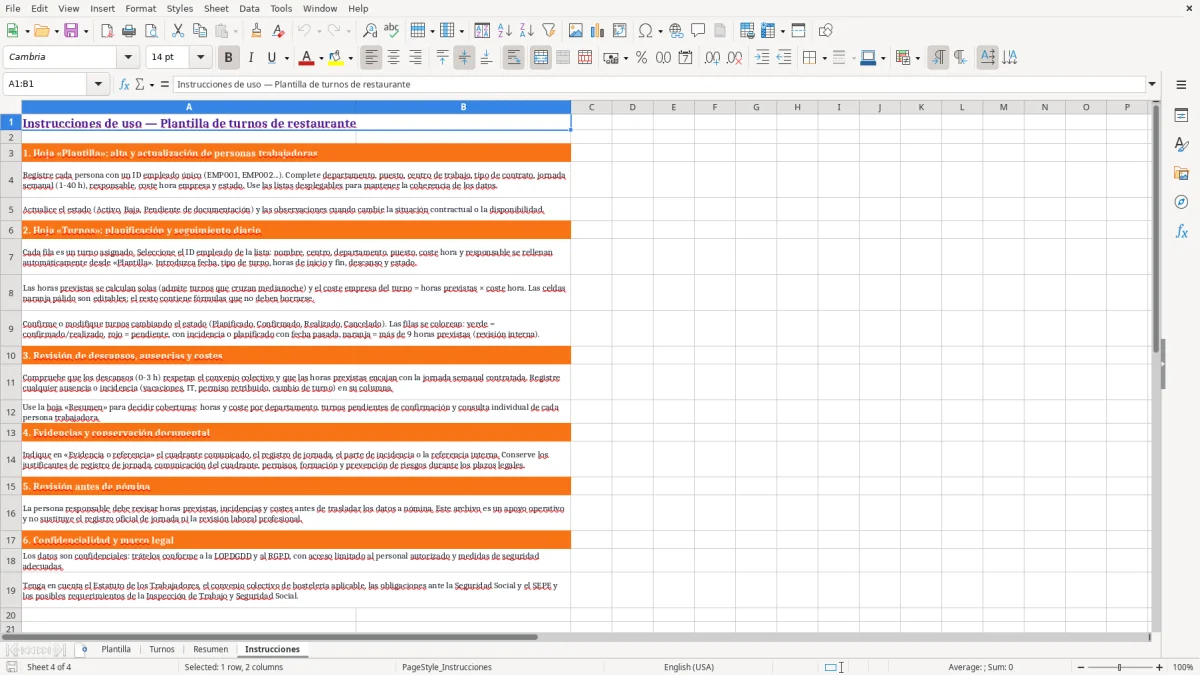
Task: Click zoom in plus button
Action: [x=1160, y=667]
